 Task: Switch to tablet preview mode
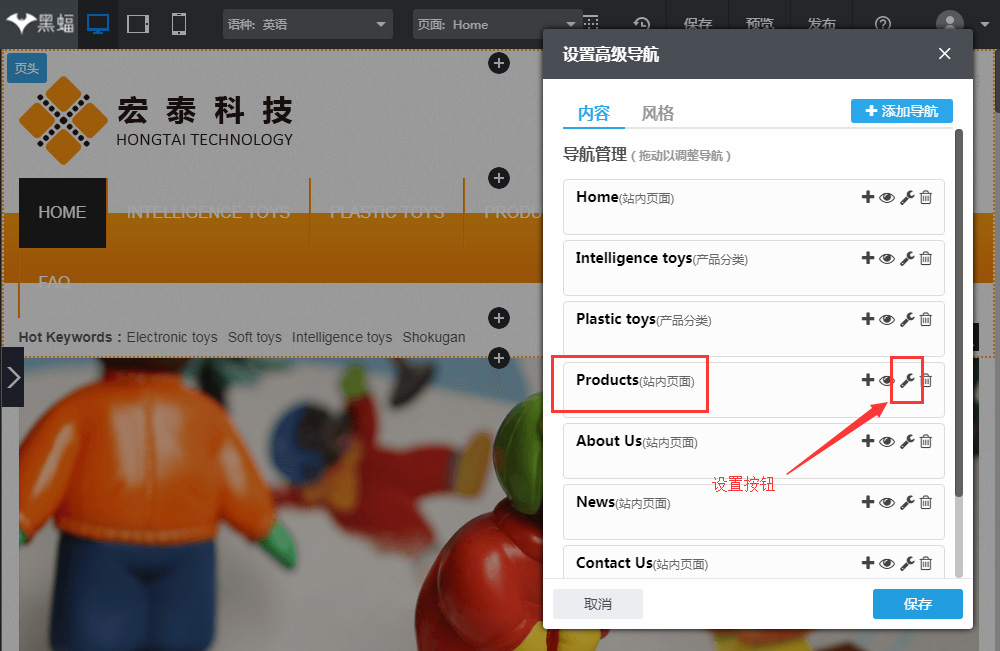[139, 24]
